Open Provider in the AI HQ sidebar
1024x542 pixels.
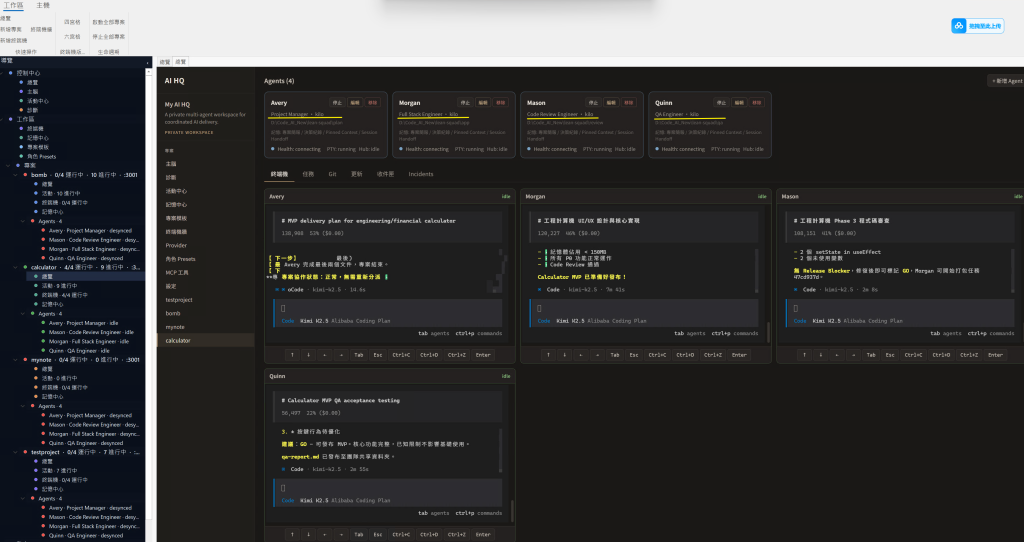pyautogui.click(x=176, y=244)
